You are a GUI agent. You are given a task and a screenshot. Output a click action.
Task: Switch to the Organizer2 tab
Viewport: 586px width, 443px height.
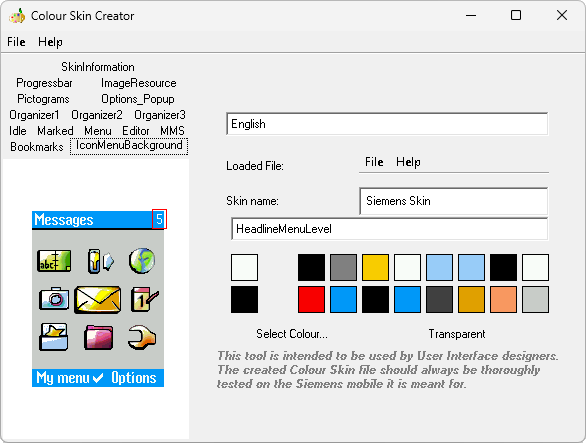click(97, 115)
